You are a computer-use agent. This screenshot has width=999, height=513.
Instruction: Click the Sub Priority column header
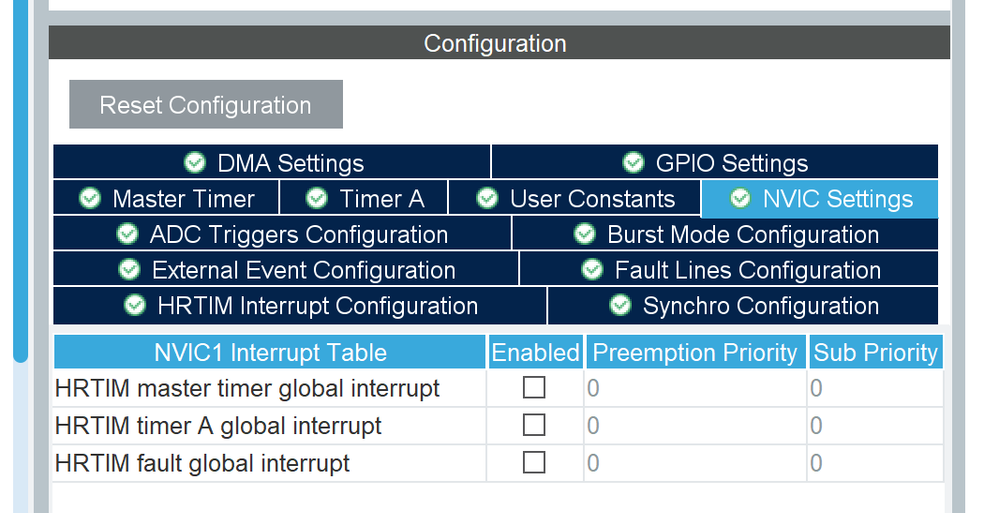(x=876, y=352)
